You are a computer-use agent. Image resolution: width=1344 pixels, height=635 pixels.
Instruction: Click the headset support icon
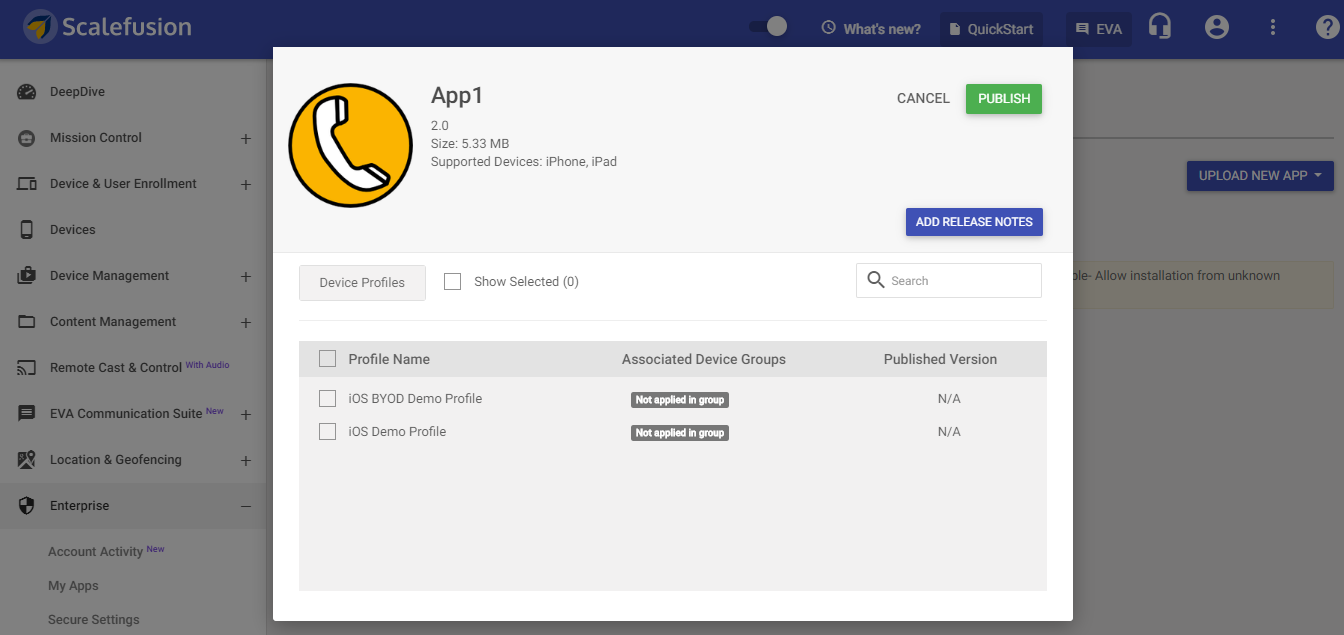click(x=1160, y=27)
